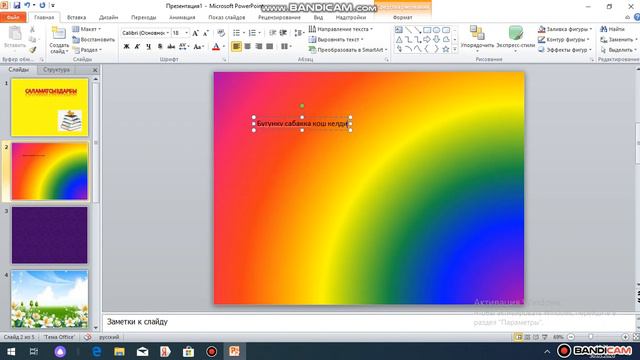The image size is (640, 360).
Task: Click the Создать слайд new slide icon
Action: coord(59,33)
